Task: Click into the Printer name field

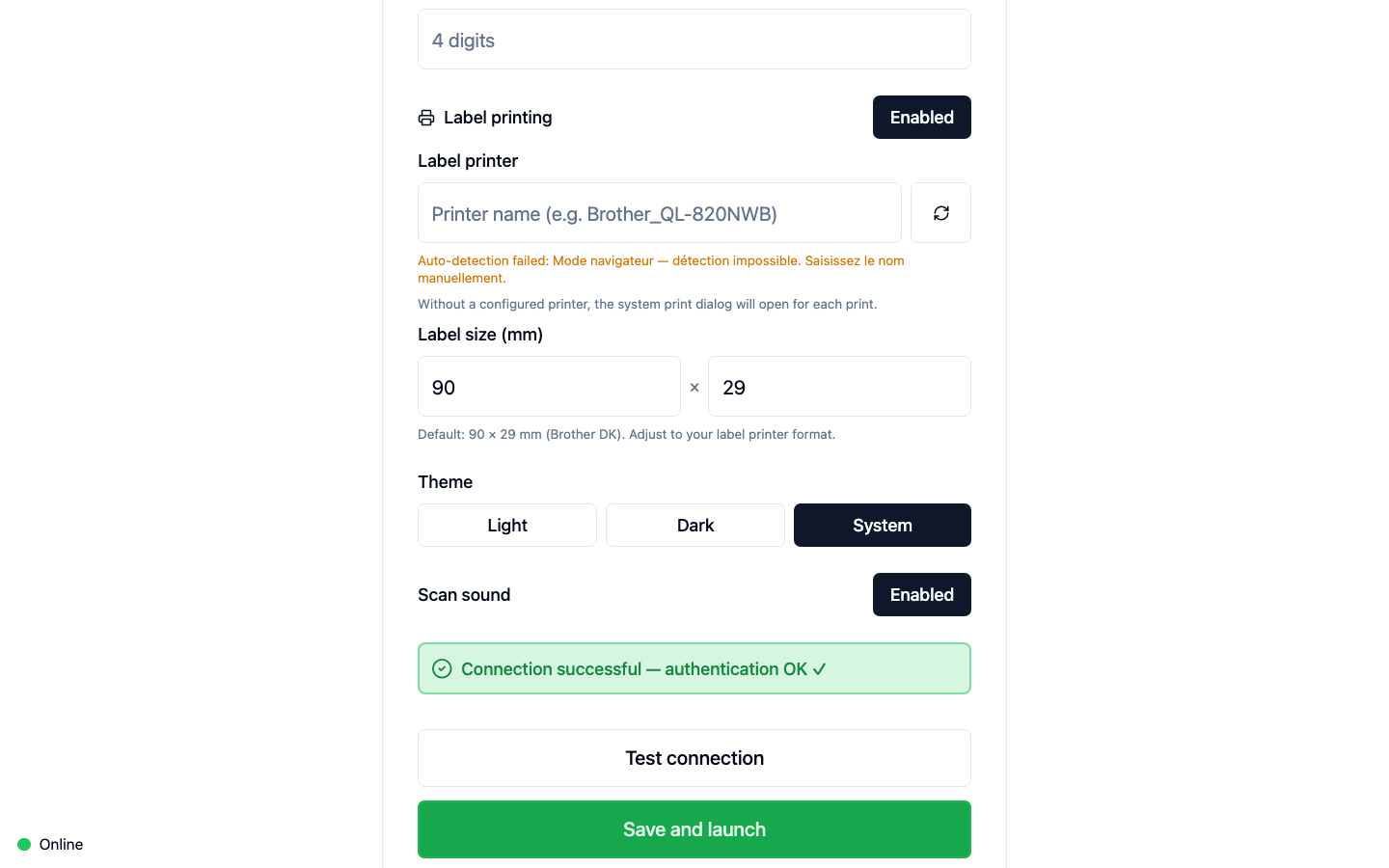Action: pyautogui.click(x=660, y=213)
